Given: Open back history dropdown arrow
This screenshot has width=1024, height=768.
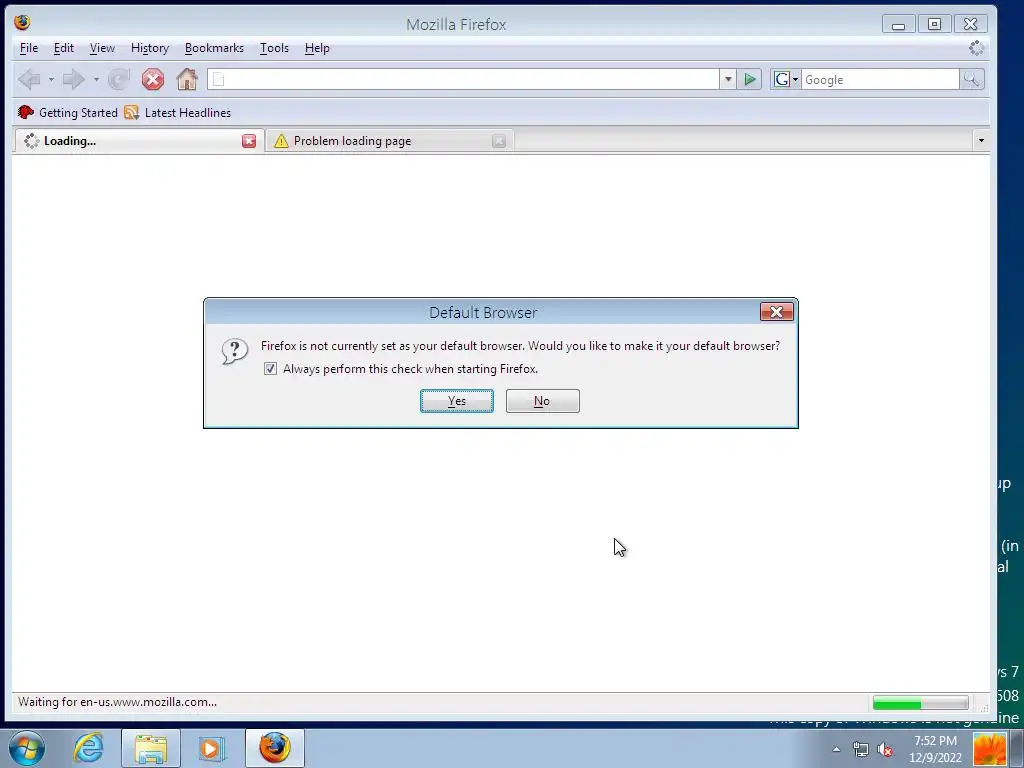Looking at the screenshot, I should coord(51,80).
